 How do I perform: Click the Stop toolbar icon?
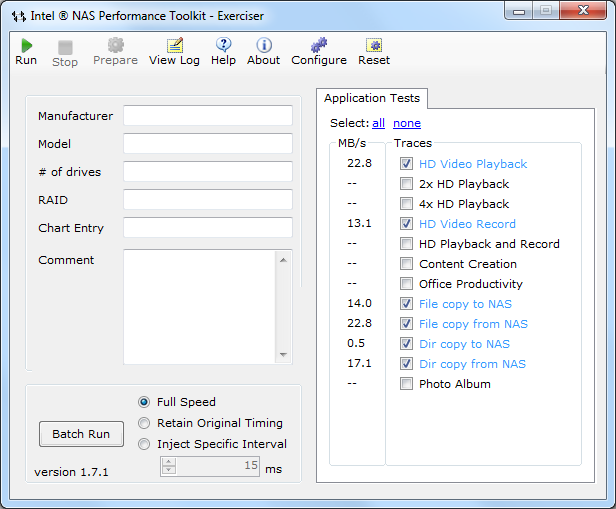coord(65,53)
